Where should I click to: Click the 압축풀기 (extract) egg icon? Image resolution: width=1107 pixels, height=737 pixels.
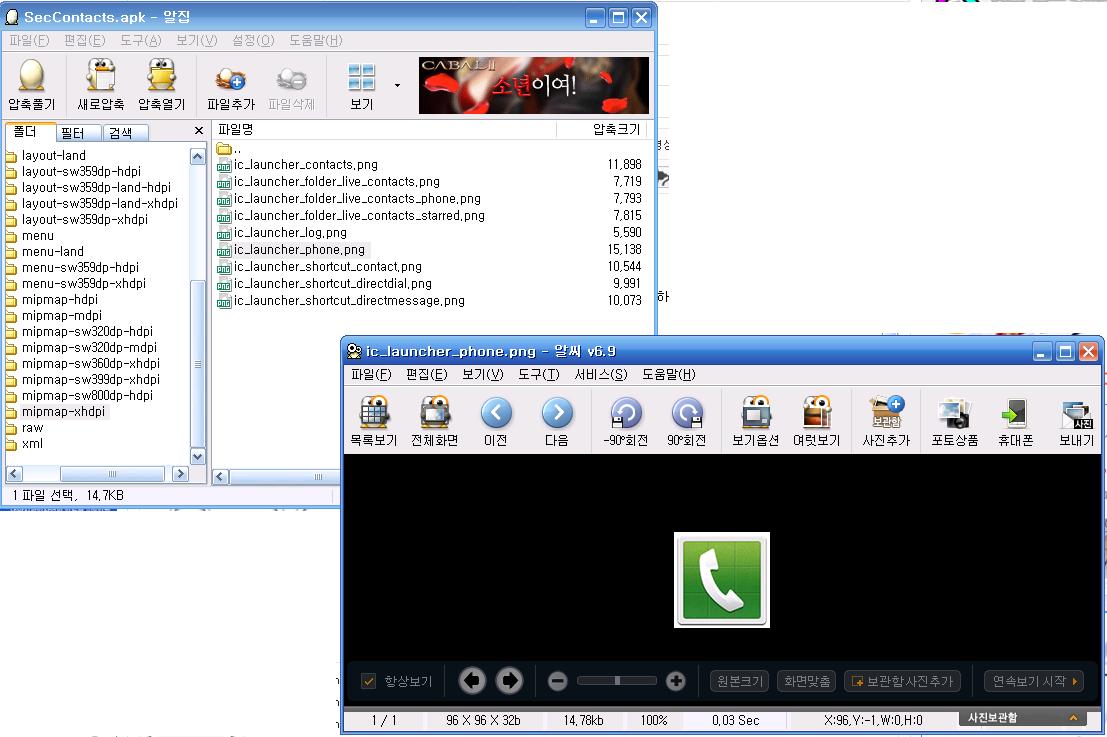tap(32, 78)
